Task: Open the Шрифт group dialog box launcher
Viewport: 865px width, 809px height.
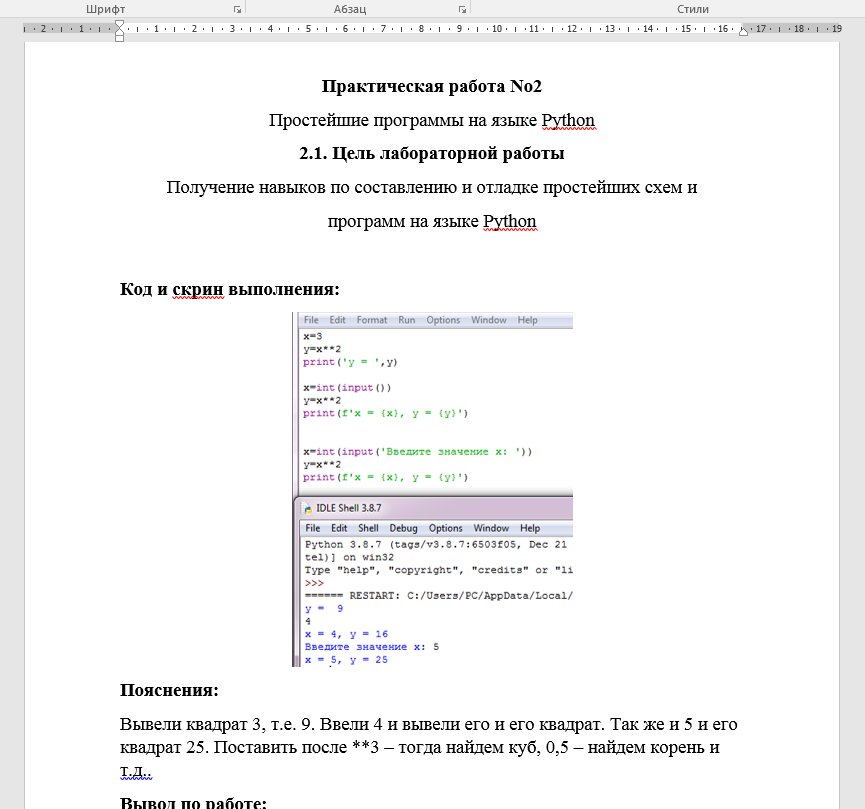Action: pyautogui.click(x=237, y=8)
